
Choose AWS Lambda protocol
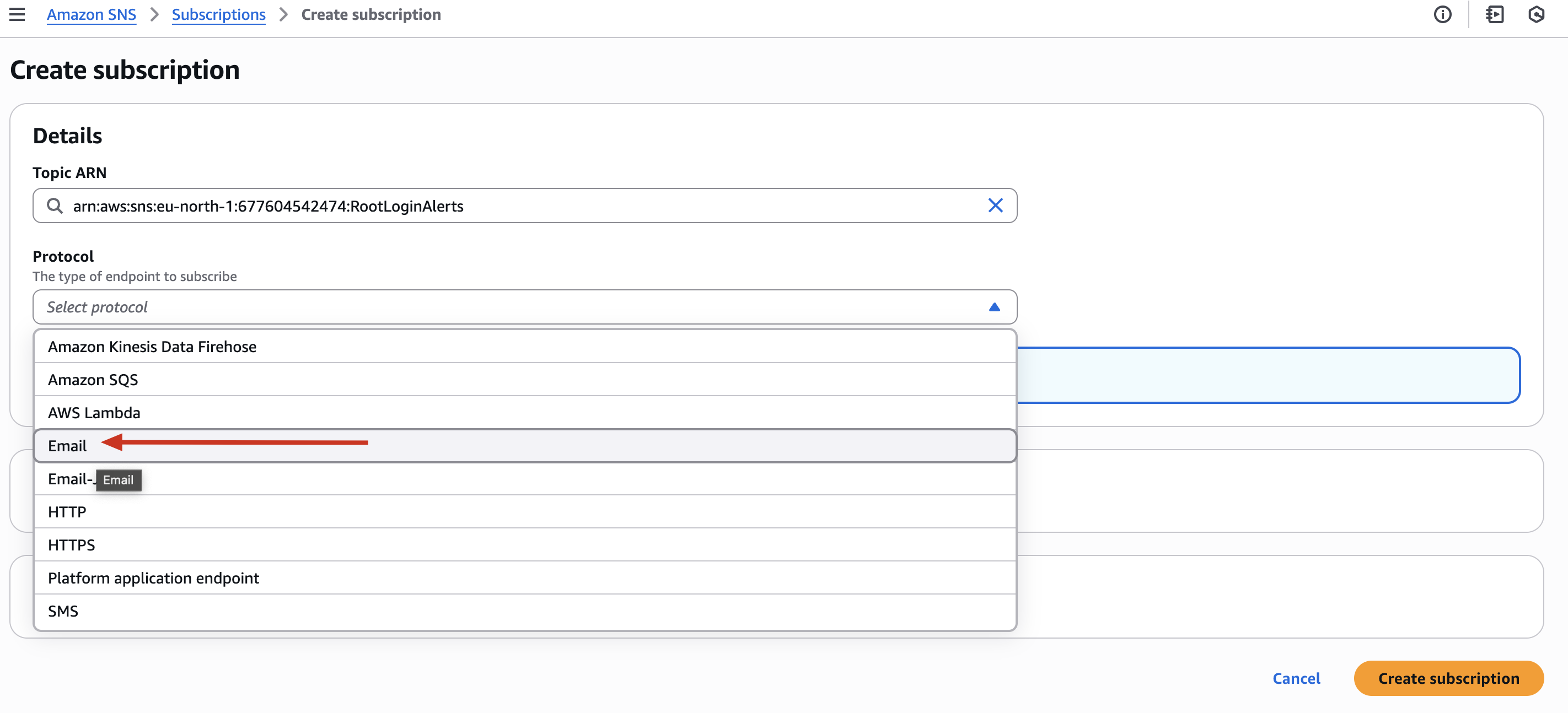coord(525,413)
